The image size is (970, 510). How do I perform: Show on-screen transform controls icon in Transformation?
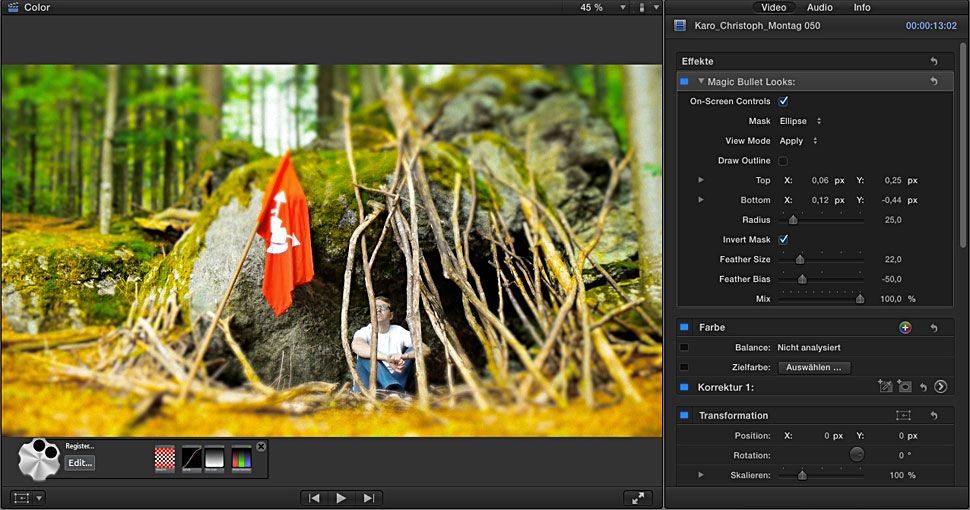903,415
